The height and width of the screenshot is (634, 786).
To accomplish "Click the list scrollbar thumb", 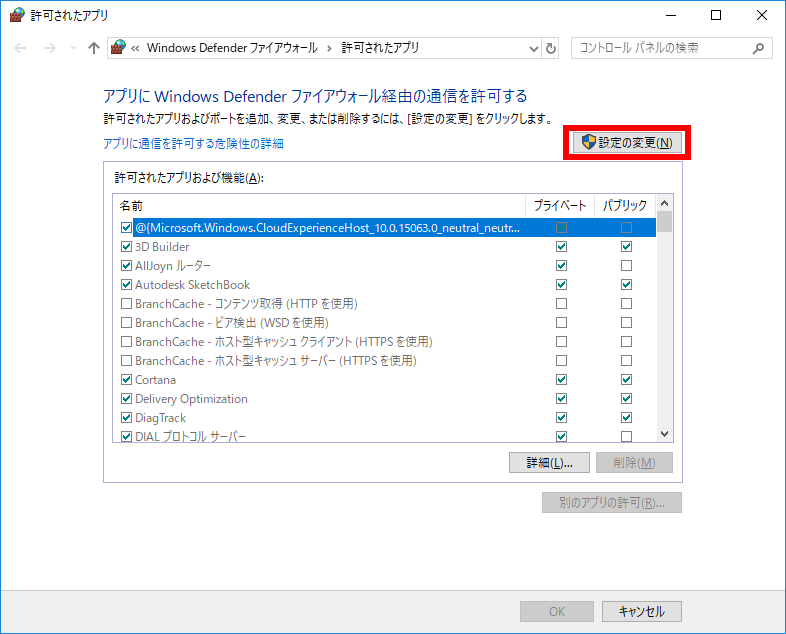I will click(x=665, y=222).
